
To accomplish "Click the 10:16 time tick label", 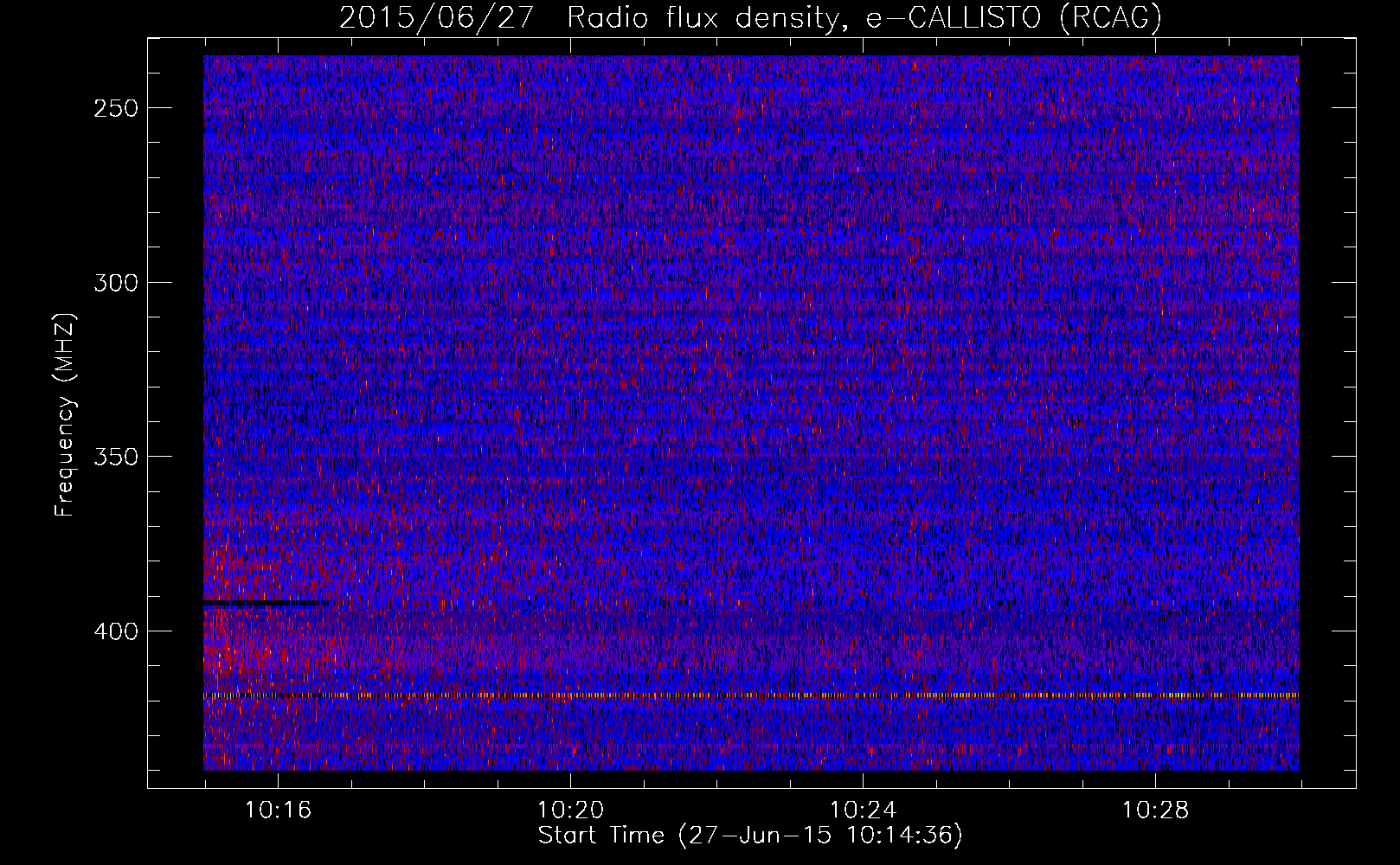I will (278, 811).
